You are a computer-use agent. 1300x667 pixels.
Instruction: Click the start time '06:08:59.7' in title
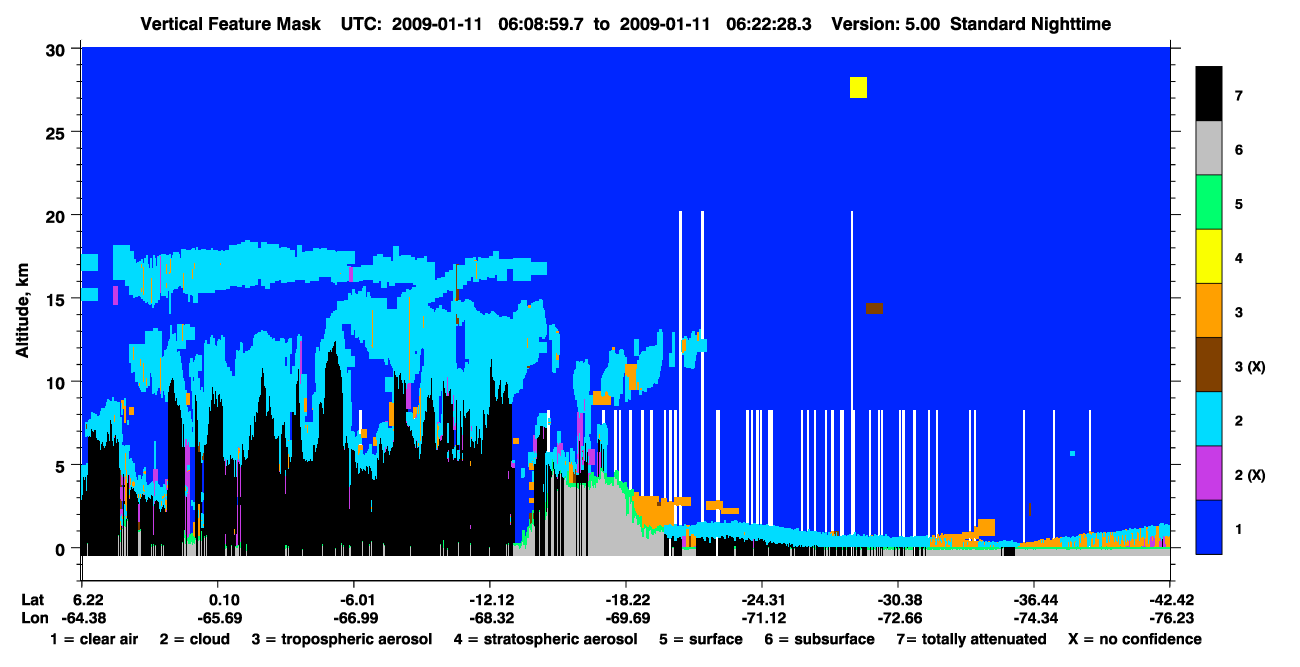click(545, 23)
